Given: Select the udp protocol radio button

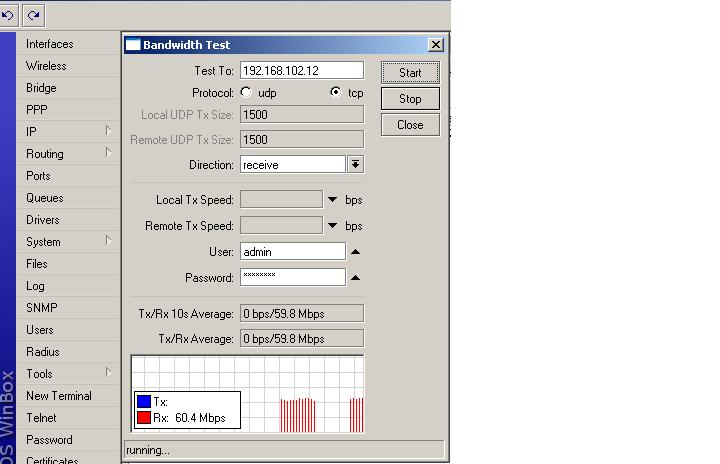Looking at the screenshot, I should (x=246, y=92).
